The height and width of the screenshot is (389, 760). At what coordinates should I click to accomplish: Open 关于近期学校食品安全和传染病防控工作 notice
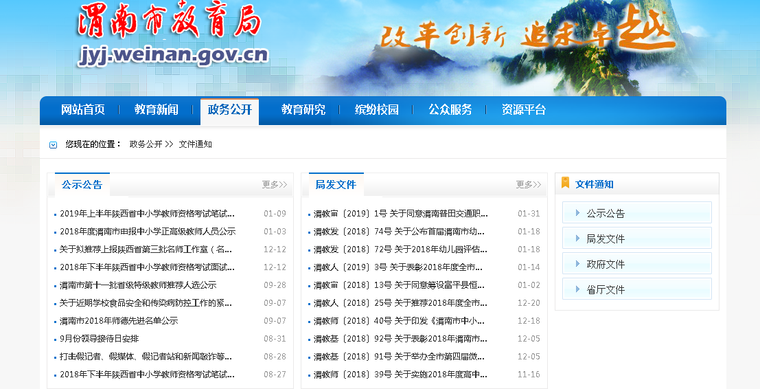[145, 303]
